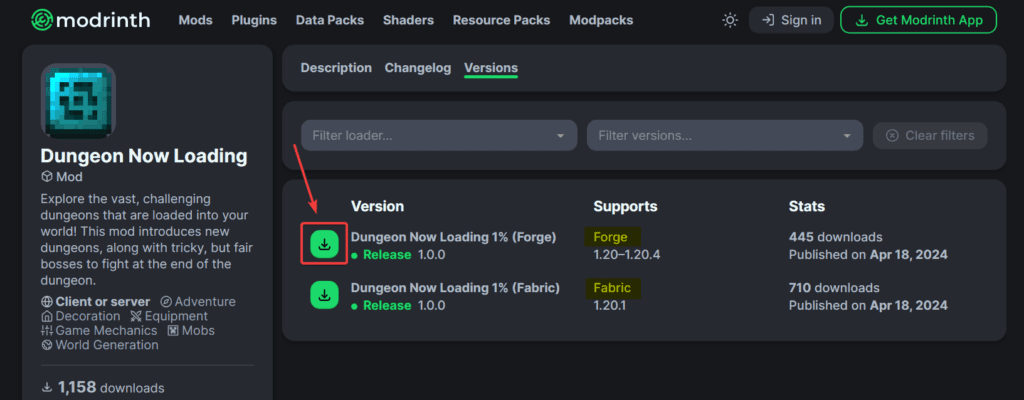Open the Shaders section
This screenshot has height=400, width=1024.
tap(408, 20)
